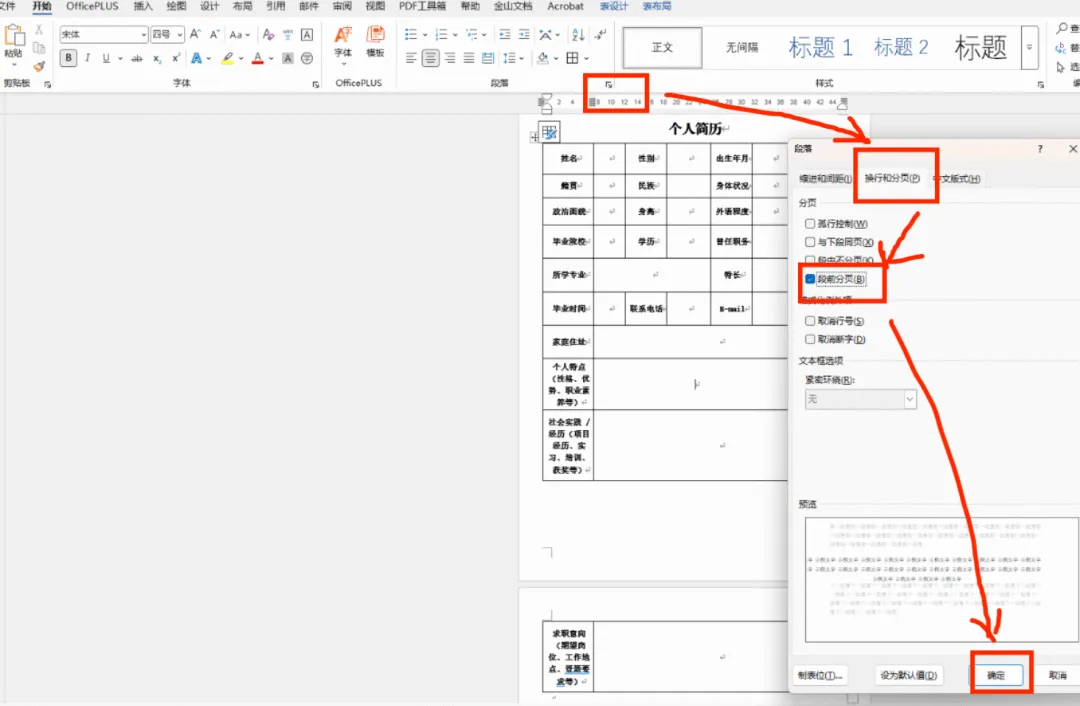Click the table move handle

pos(534,137)
